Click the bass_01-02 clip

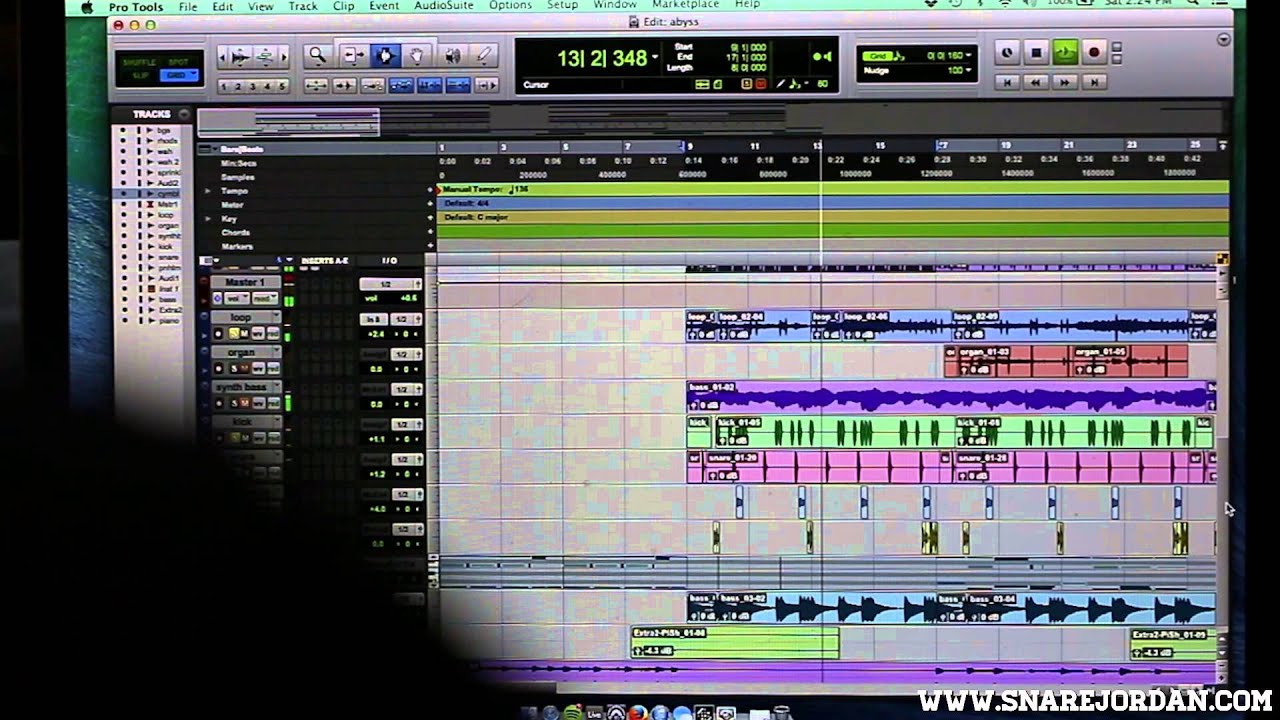click(950, 397)
